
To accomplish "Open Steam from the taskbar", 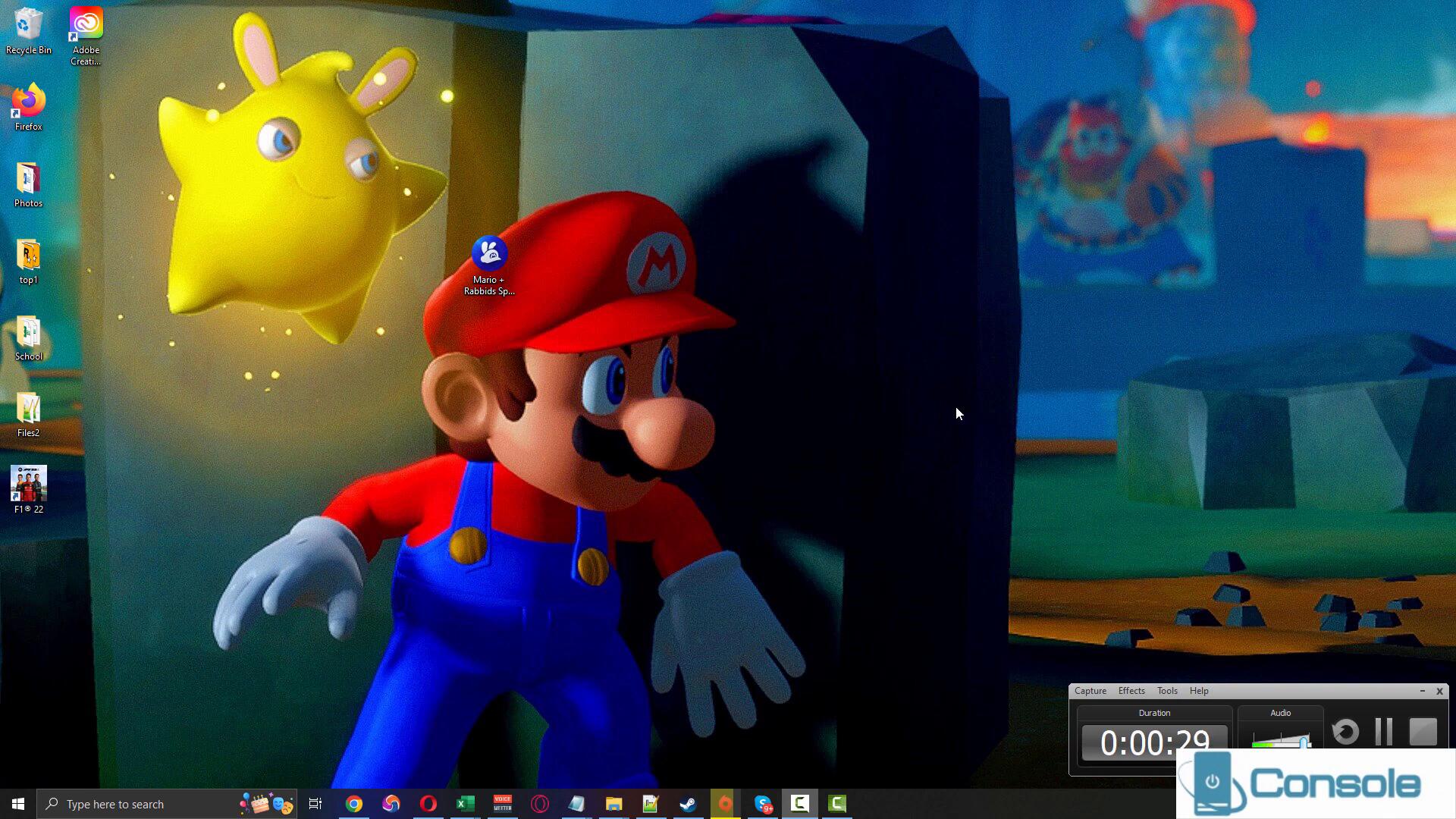I will point(688,804).
